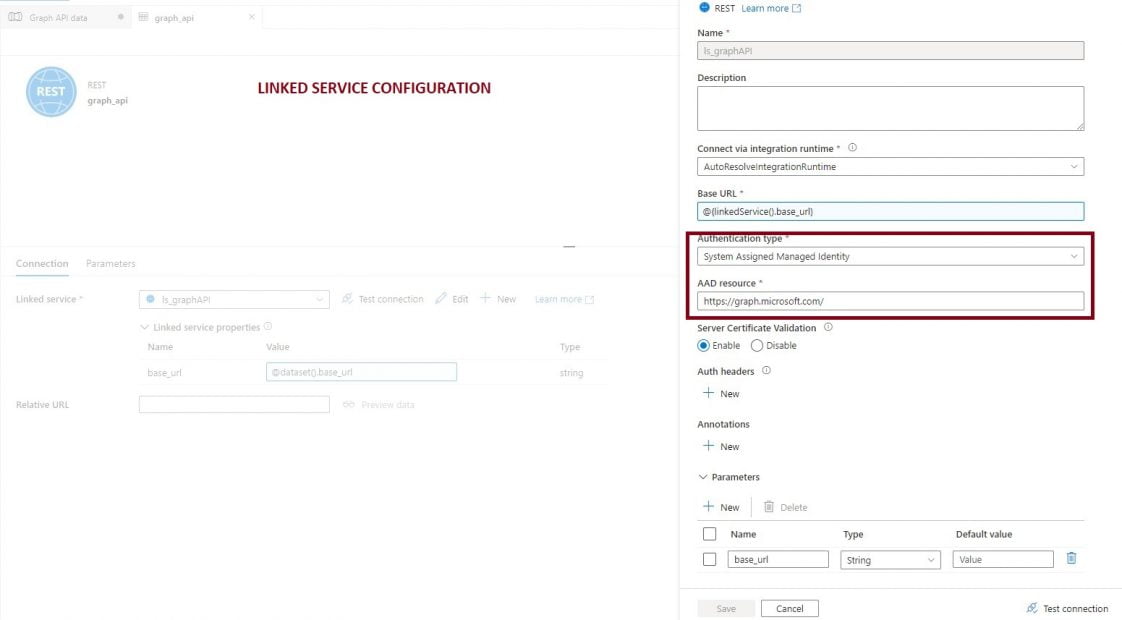Click the Relative URL input field
The image size is (1122, 620).
click(x=232, y=404)
